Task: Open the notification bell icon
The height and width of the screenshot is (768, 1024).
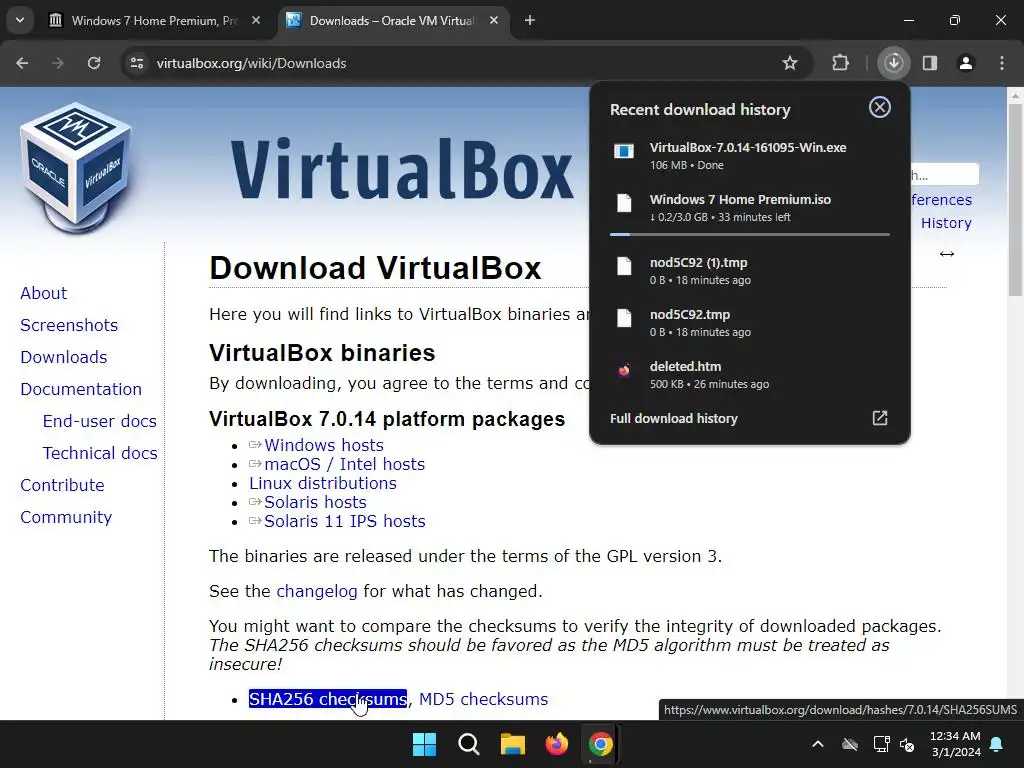Action: click(997, 744)
